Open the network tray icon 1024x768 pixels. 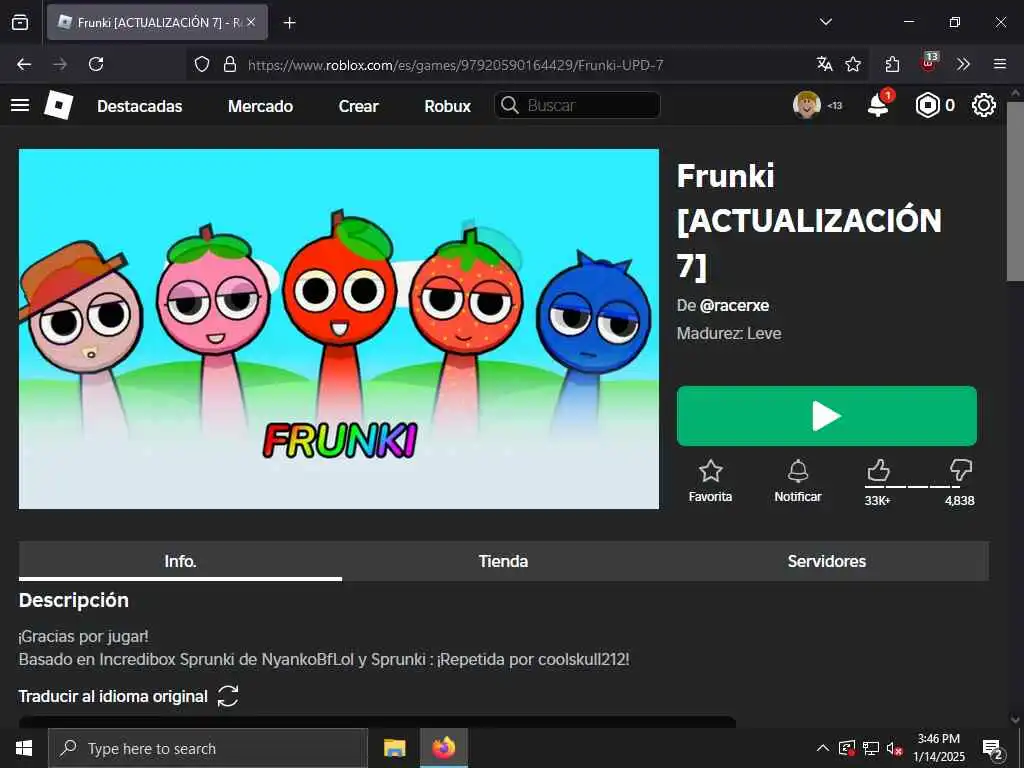click(x=871, y=748)
